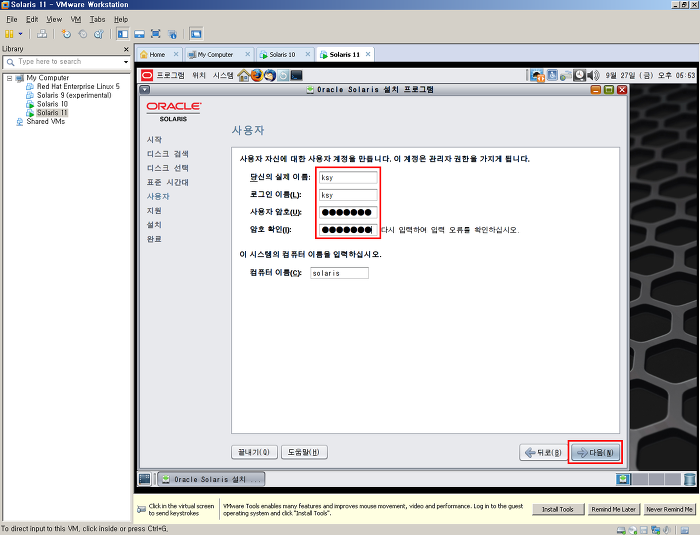Click the trash icon in bottom panel
Image resolution: width=700 pixels, height=535 pixels.
pyautogui.click(x=689, y=479)
